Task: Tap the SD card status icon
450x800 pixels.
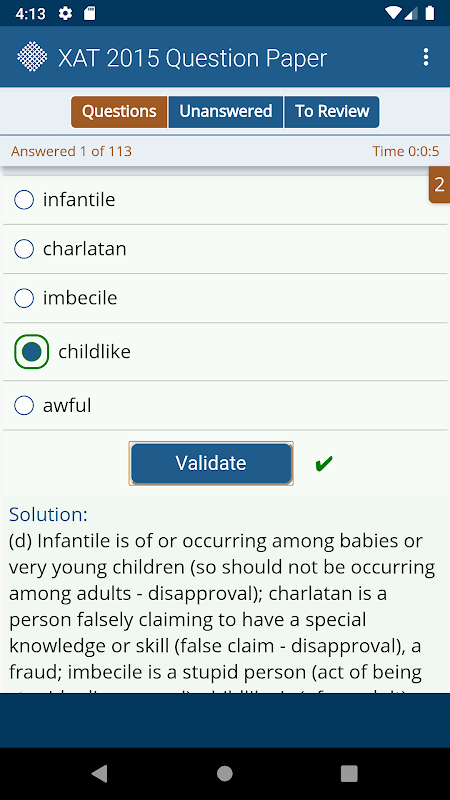Action: tap(90, 13)
